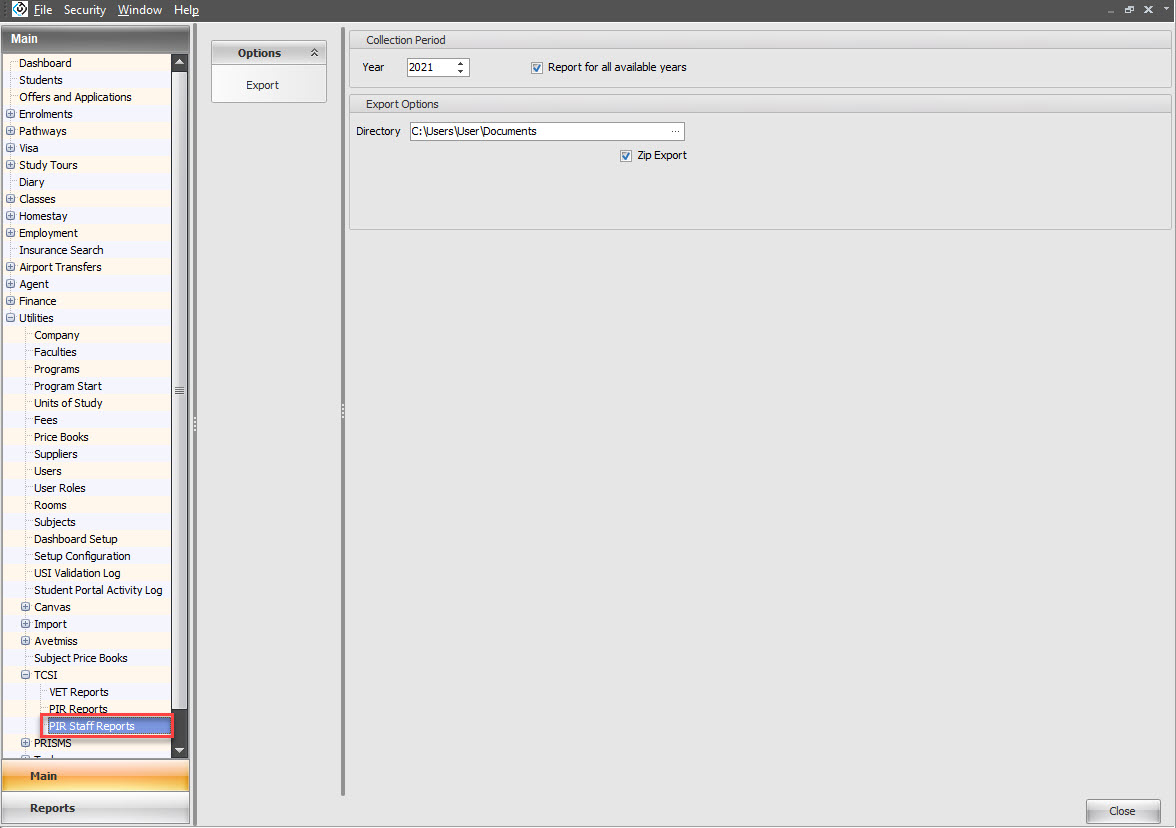Click the Export option
The height and width of the screenshot is (828, 1176).
click(x=262, y=85)
